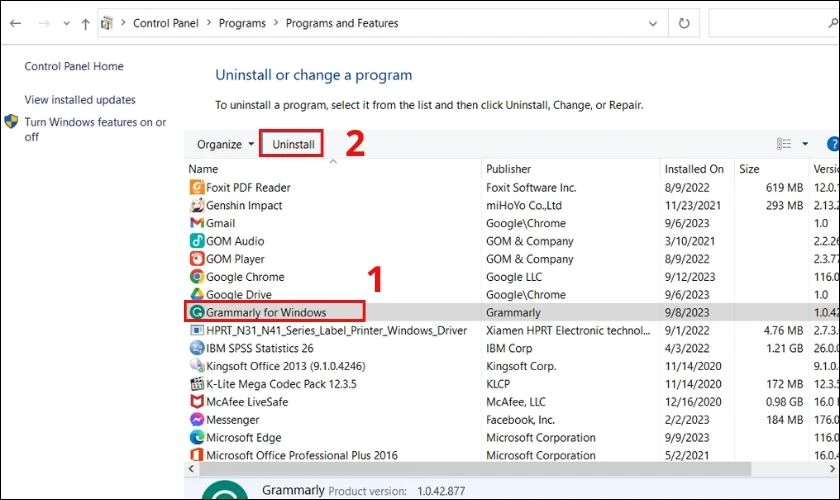840x500 pixels.
Task: Select the Genshin Impact entry
Action: tap(512, 205)
